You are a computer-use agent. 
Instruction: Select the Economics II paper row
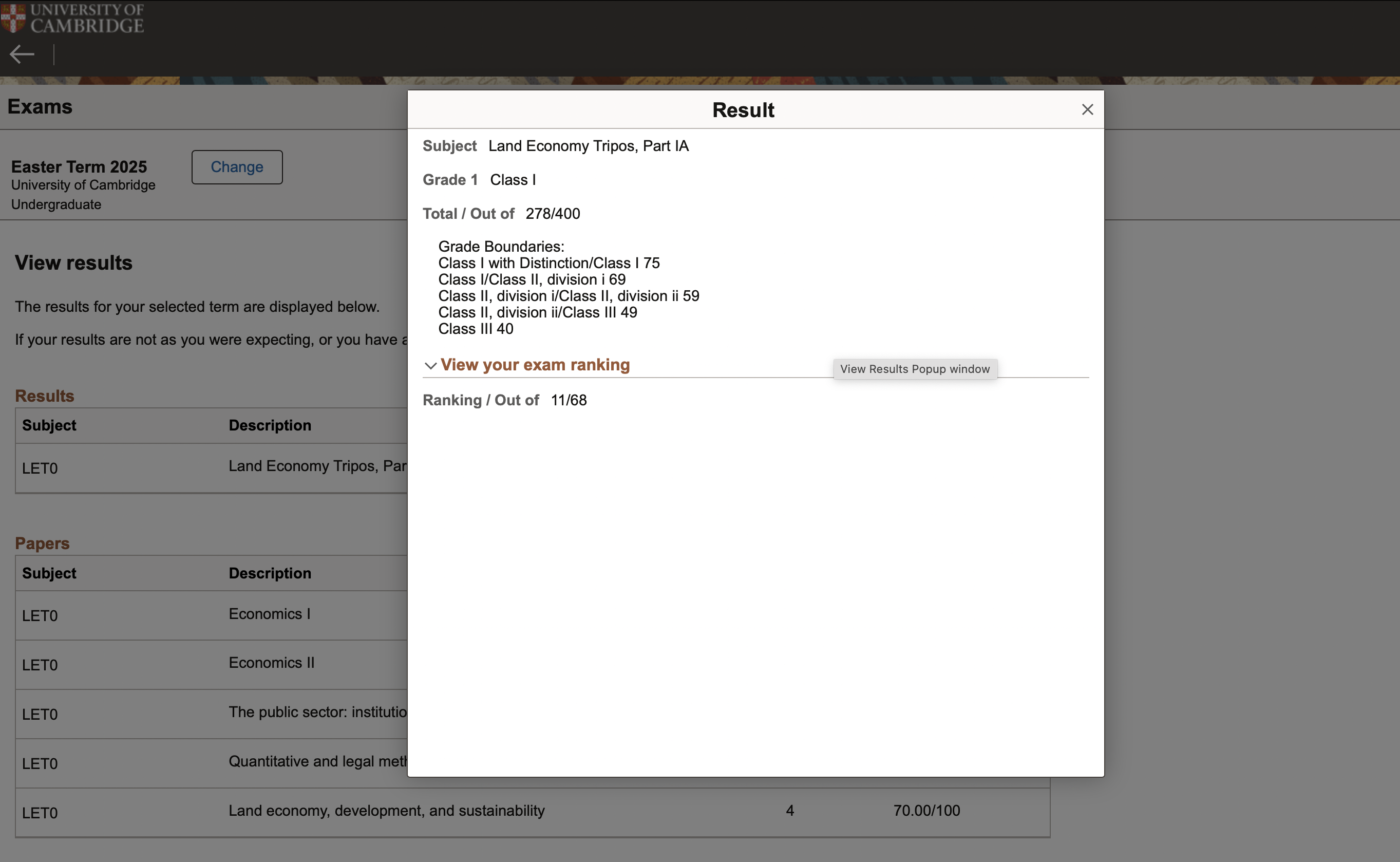(x=271, y=663)
